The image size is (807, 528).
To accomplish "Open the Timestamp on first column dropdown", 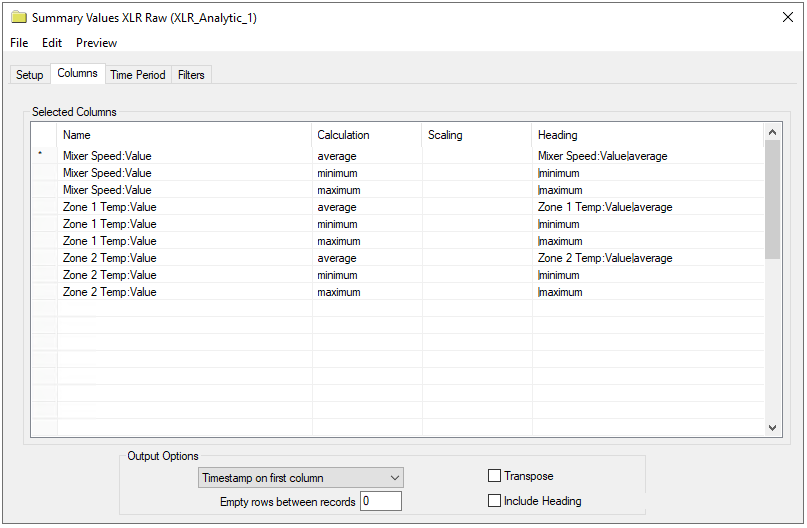I will [x=301, y=478].
